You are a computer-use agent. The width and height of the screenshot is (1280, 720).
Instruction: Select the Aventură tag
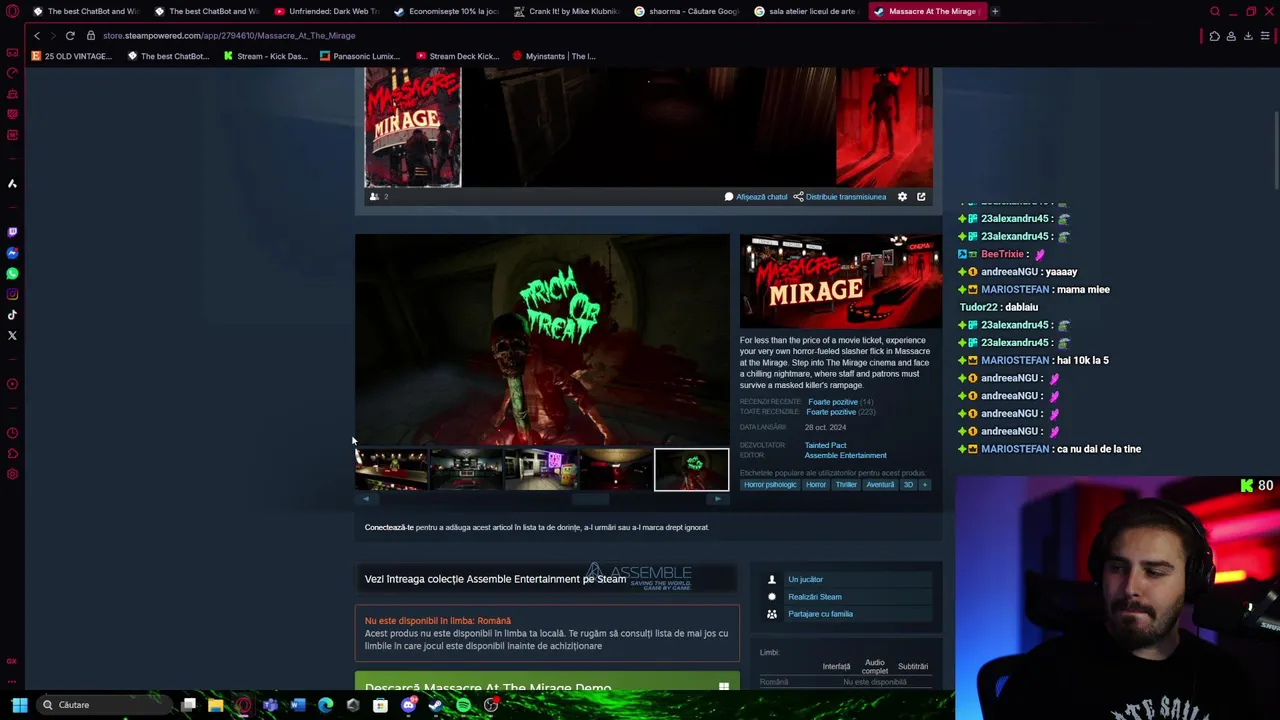[x=880, y=485]
